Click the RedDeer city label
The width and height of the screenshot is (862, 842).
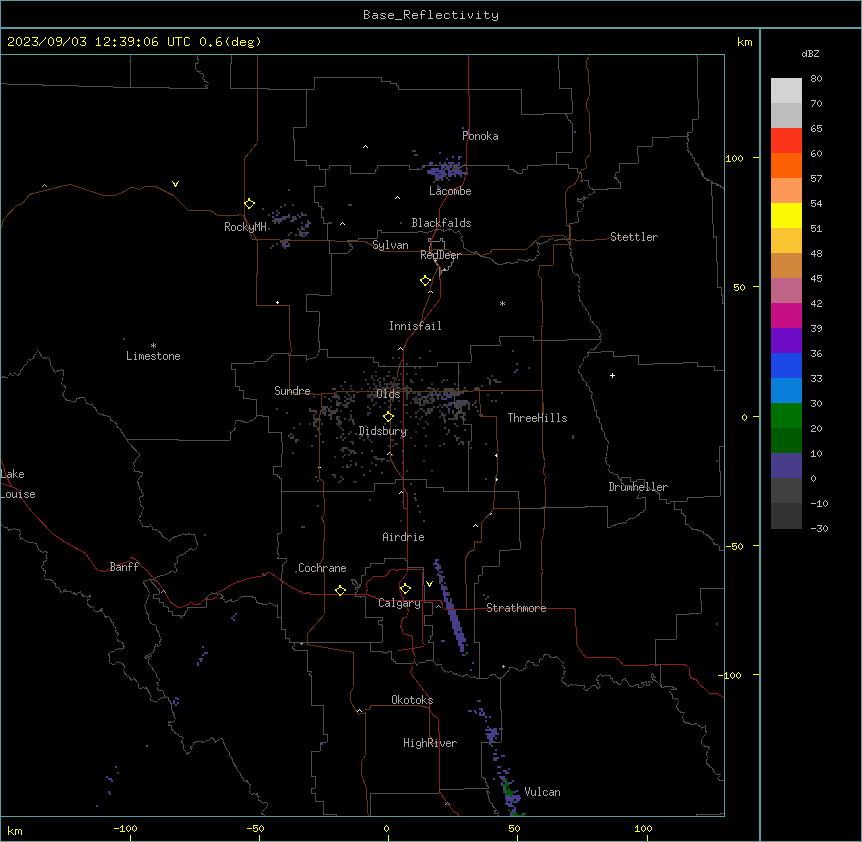pyautogui.click(x=440, y=255)
